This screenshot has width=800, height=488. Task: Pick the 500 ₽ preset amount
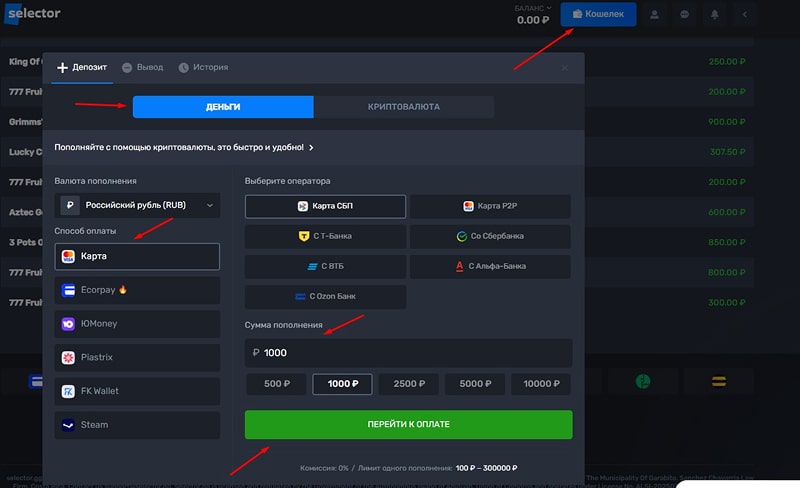pos(277,384)
